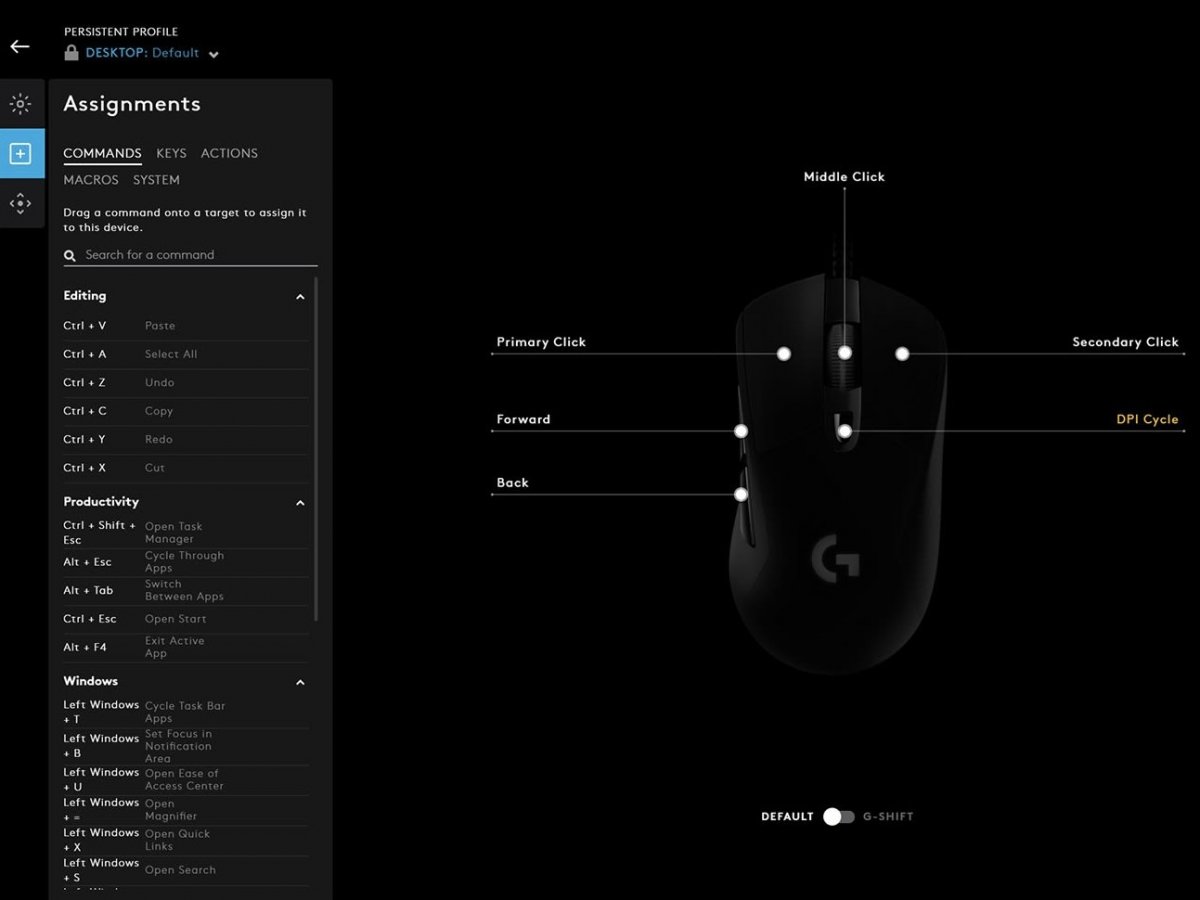
Task: Toggle the Default / G-Shift switch
Action: [838, 817]
